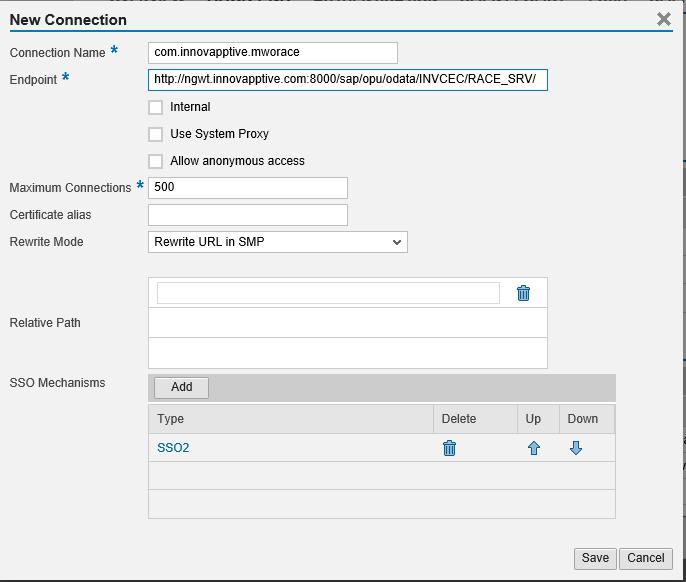Image resolution: width=686 pixels, height=582 pixels.
Task: Click the Connection Name field
Action: click(272, 52)
